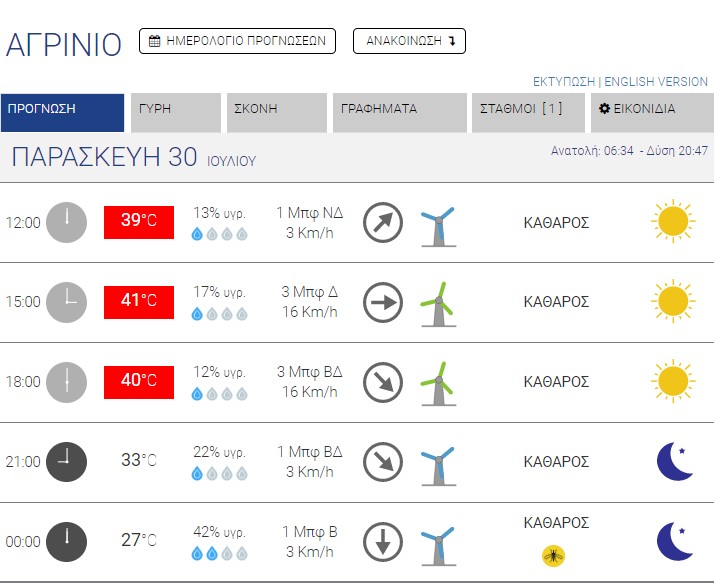This screenshot has height=583, width=714.
Task: Click the dark clock icon at 00:00
Action: [x=66, y=542]
